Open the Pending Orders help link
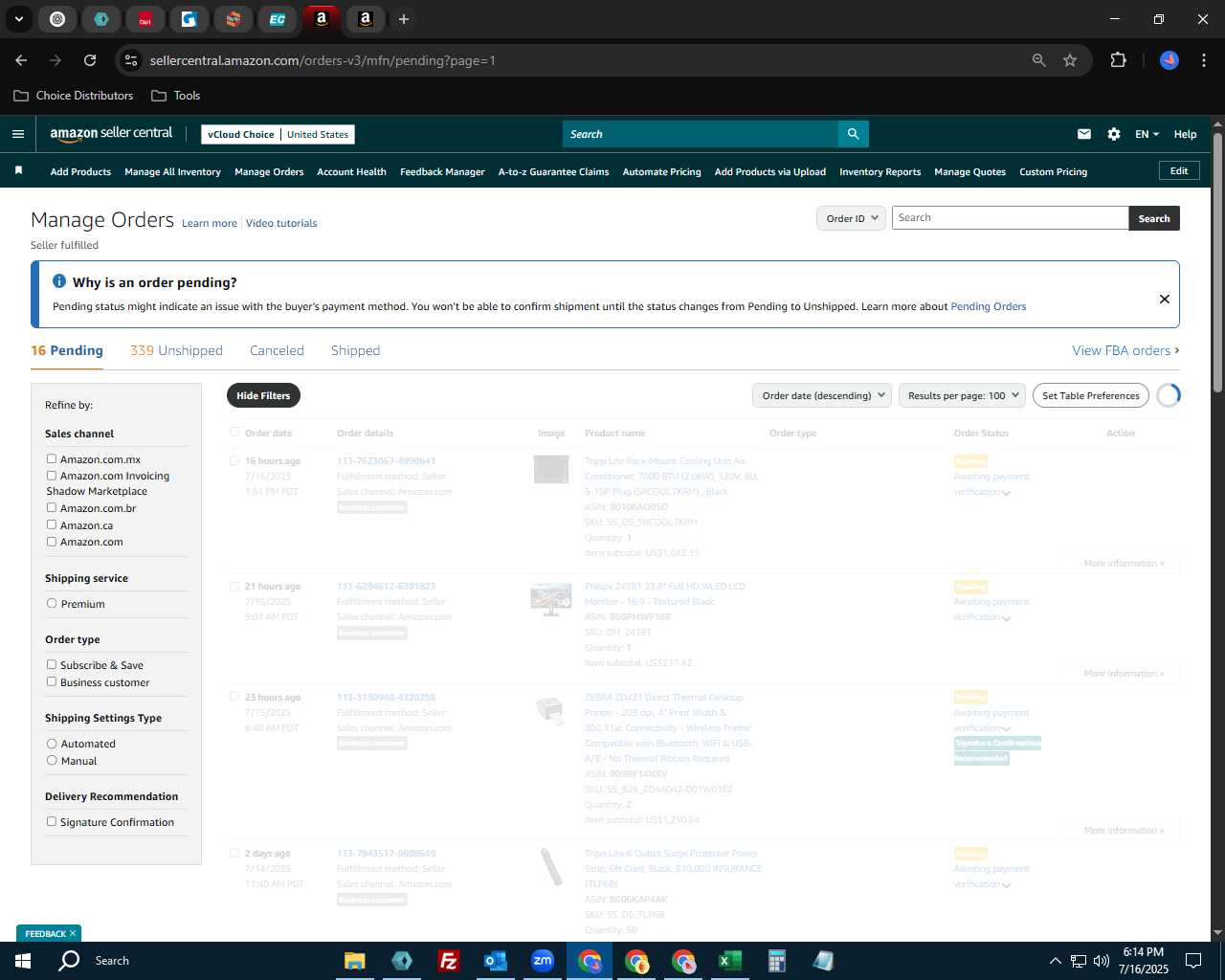The height and width of the screenshot is (980, 1225). (x=988, y=306)
